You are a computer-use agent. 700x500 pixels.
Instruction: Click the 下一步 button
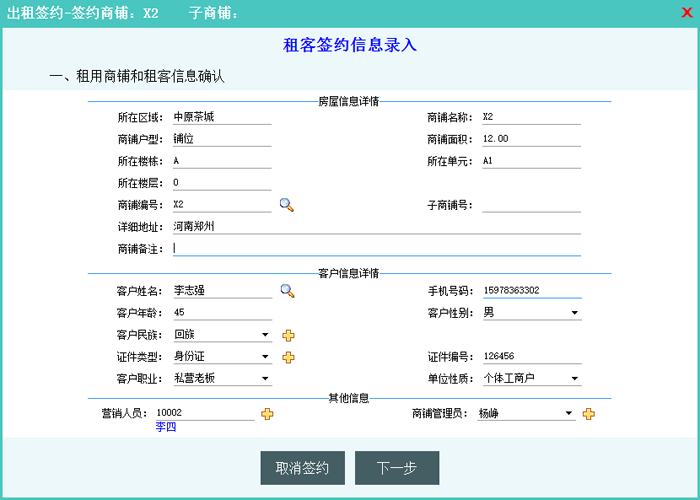pyautogui.click(x=397, y=468)
